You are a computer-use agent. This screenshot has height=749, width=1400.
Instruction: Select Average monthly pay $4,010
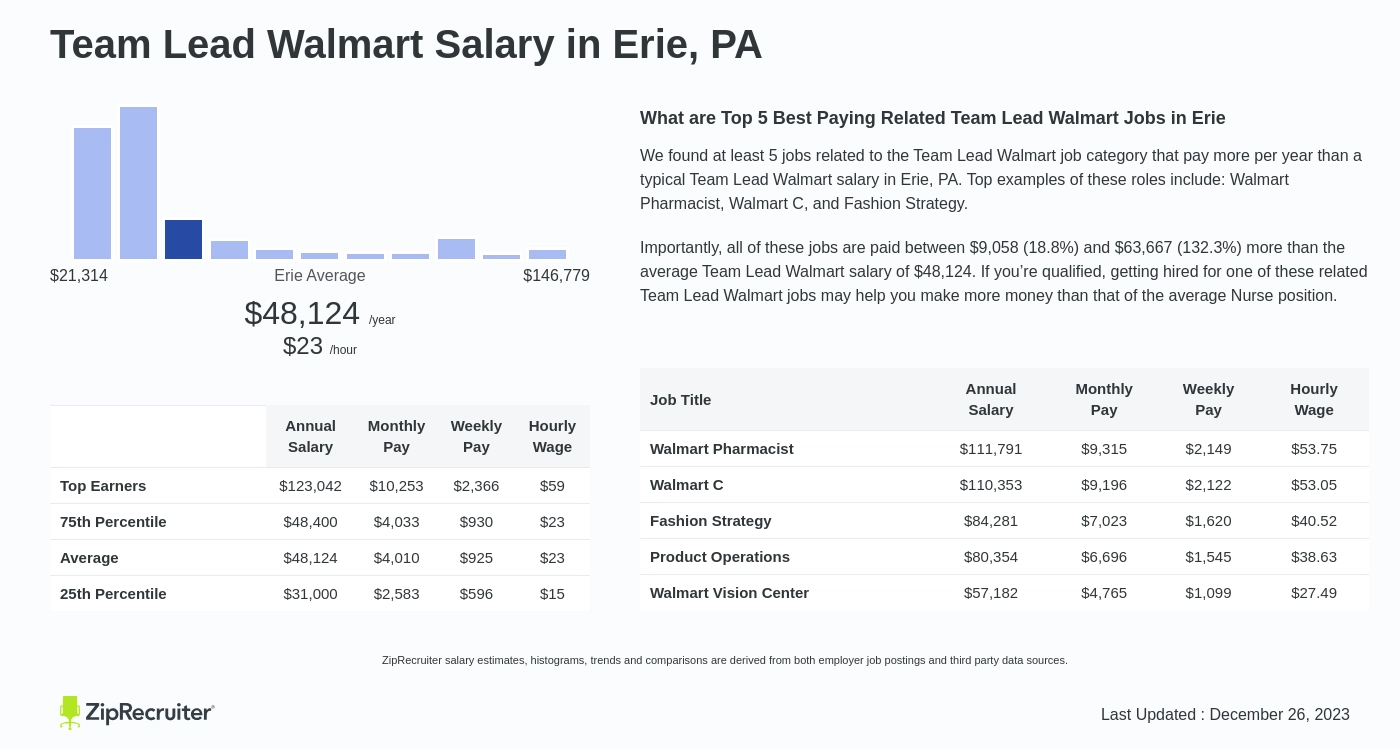(396, 557)
